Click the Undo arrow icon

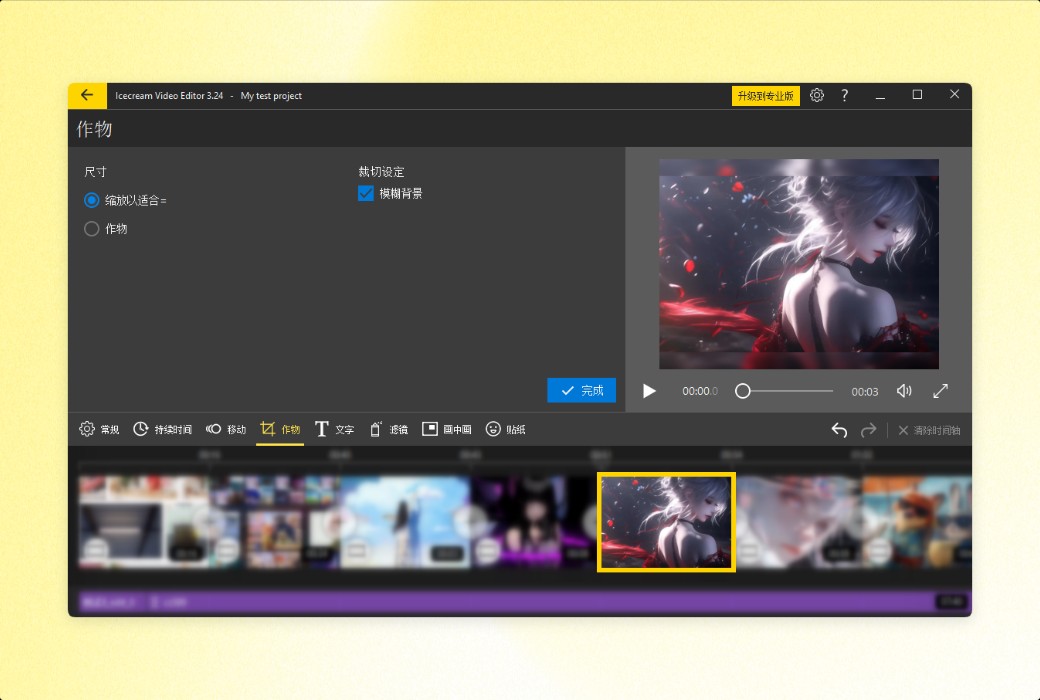839,429
